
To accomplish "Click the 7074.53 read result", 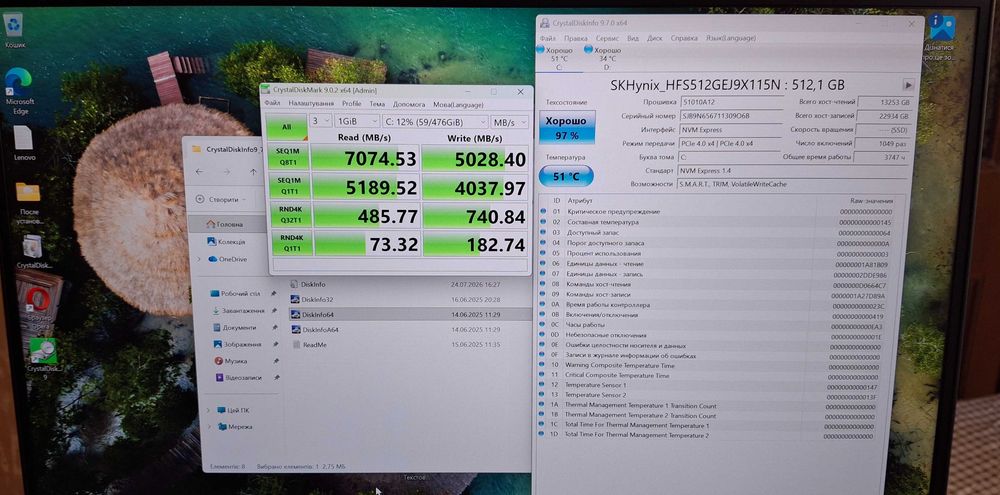I will coord(366,158).
